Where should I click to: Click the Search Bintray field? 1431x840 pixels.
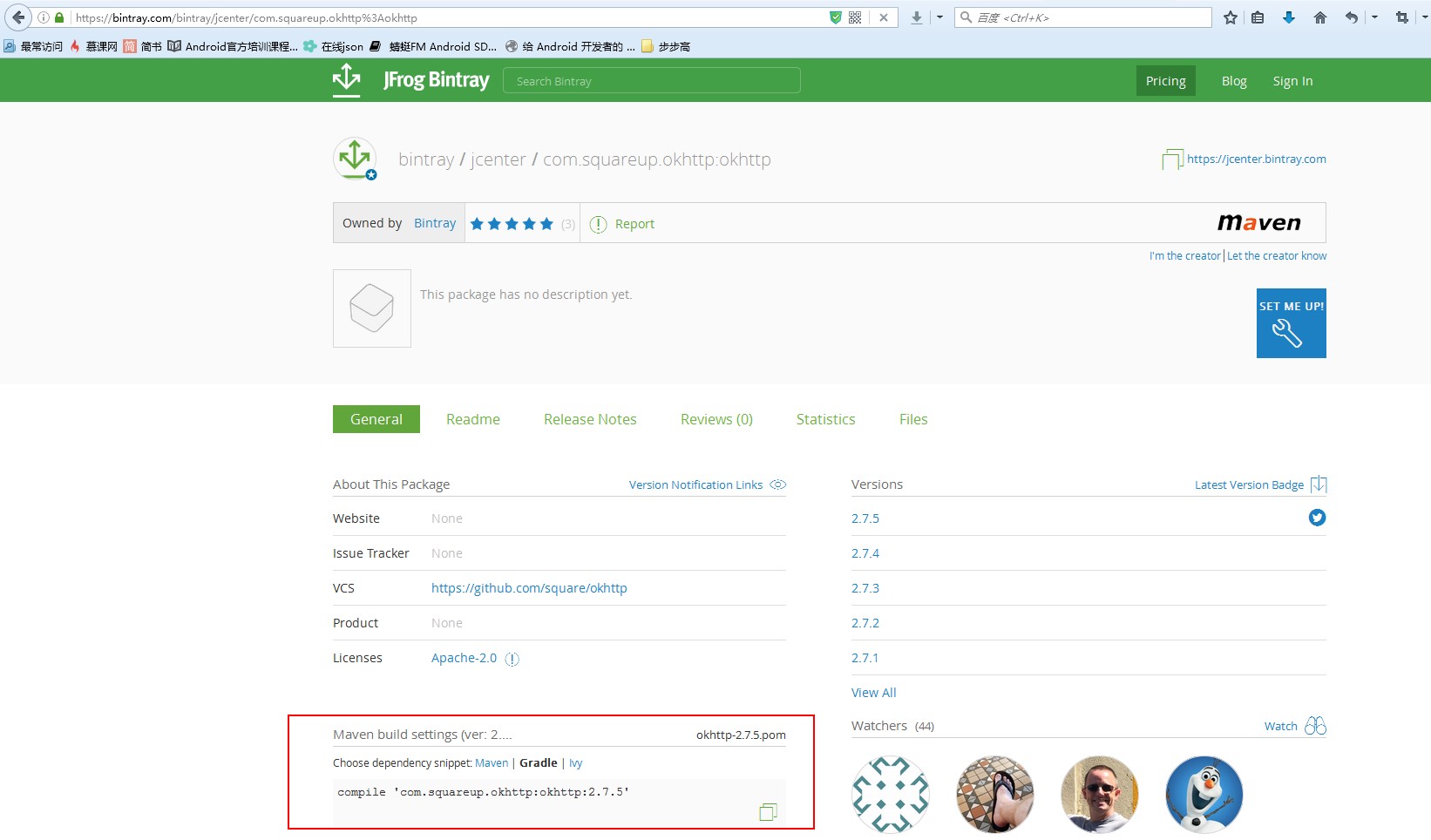(x=652, y=81)
